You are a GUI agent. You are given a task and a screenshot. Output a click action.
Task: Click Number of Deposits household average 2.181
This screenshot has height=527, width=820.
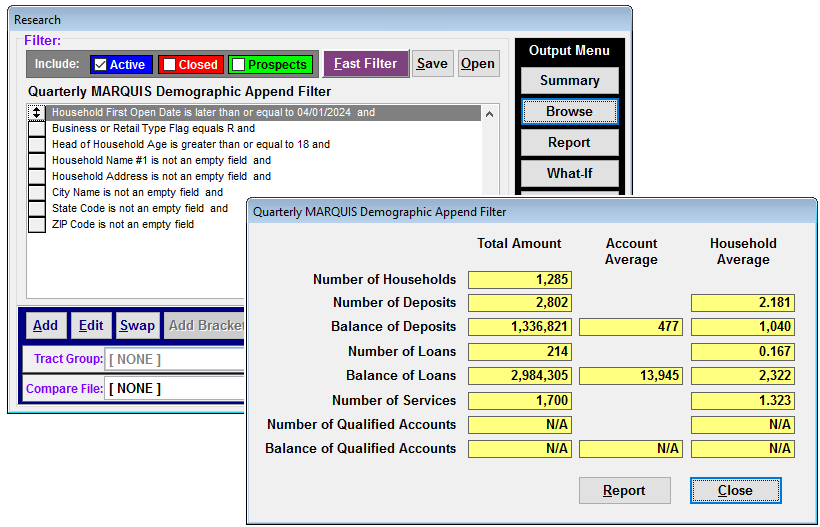click(743, 303)
